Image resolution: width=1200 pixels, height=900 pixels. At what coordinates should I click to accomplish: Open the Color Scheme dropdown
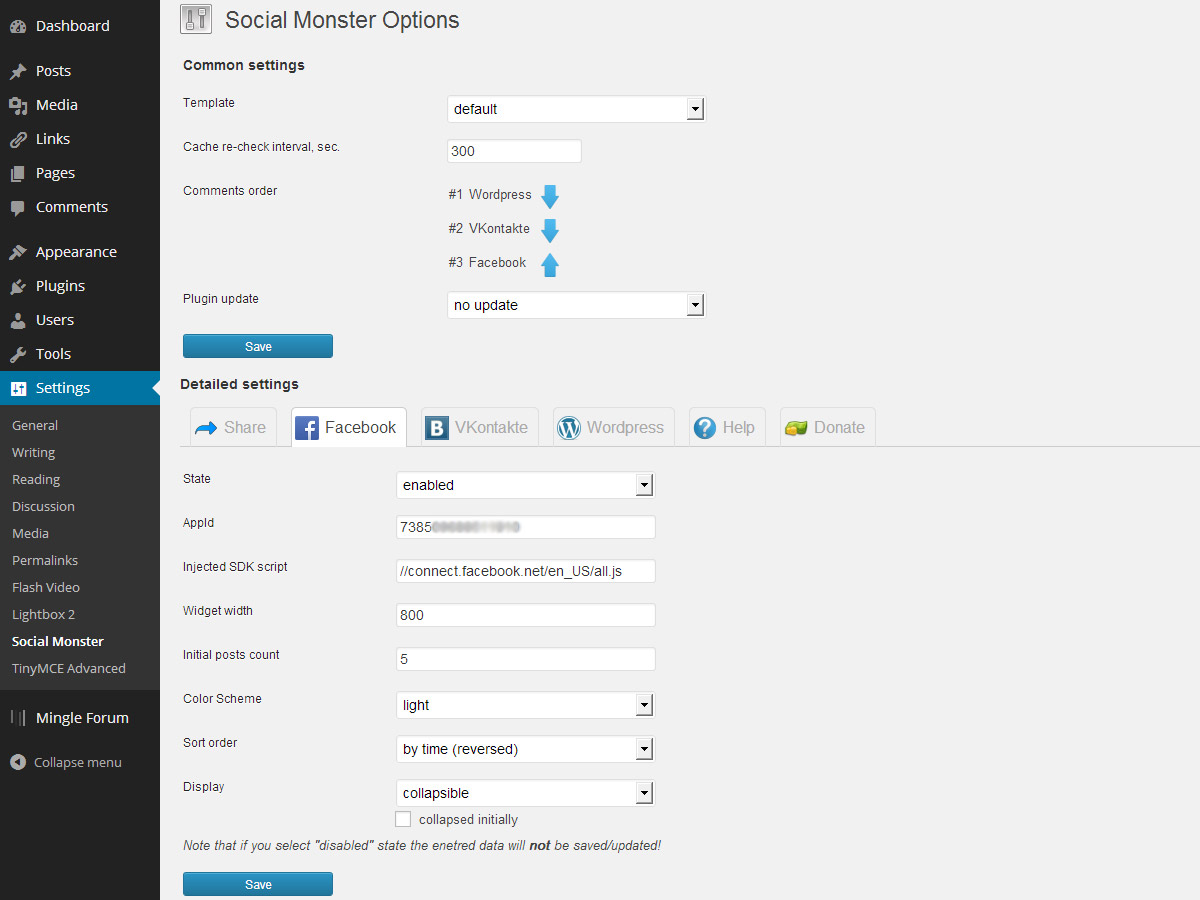pyautogui.click(x=525, y=705)
